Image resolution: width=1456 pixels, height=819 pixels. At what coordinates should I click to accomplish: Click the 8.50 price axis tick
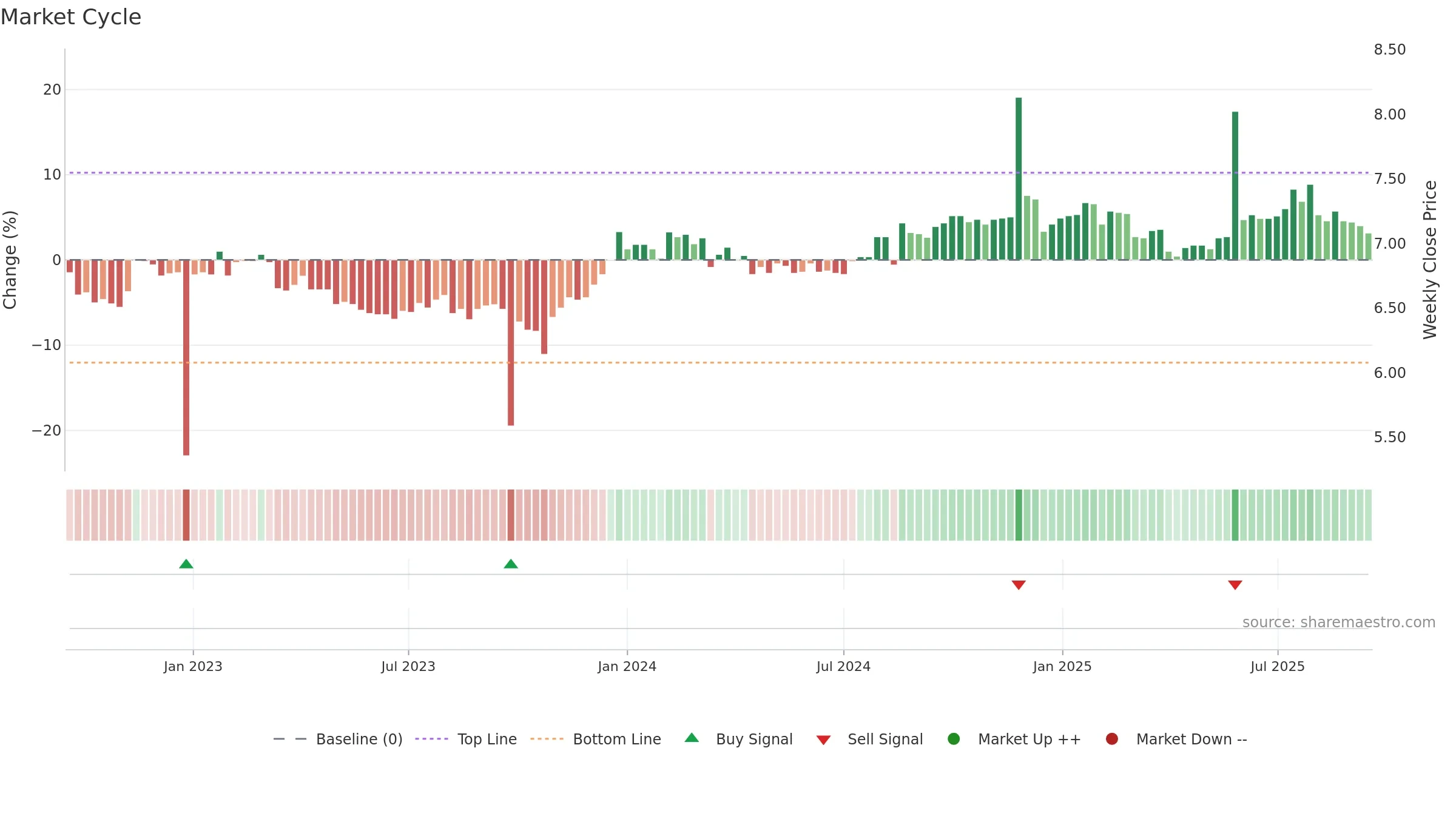(x=1390, y=50)
